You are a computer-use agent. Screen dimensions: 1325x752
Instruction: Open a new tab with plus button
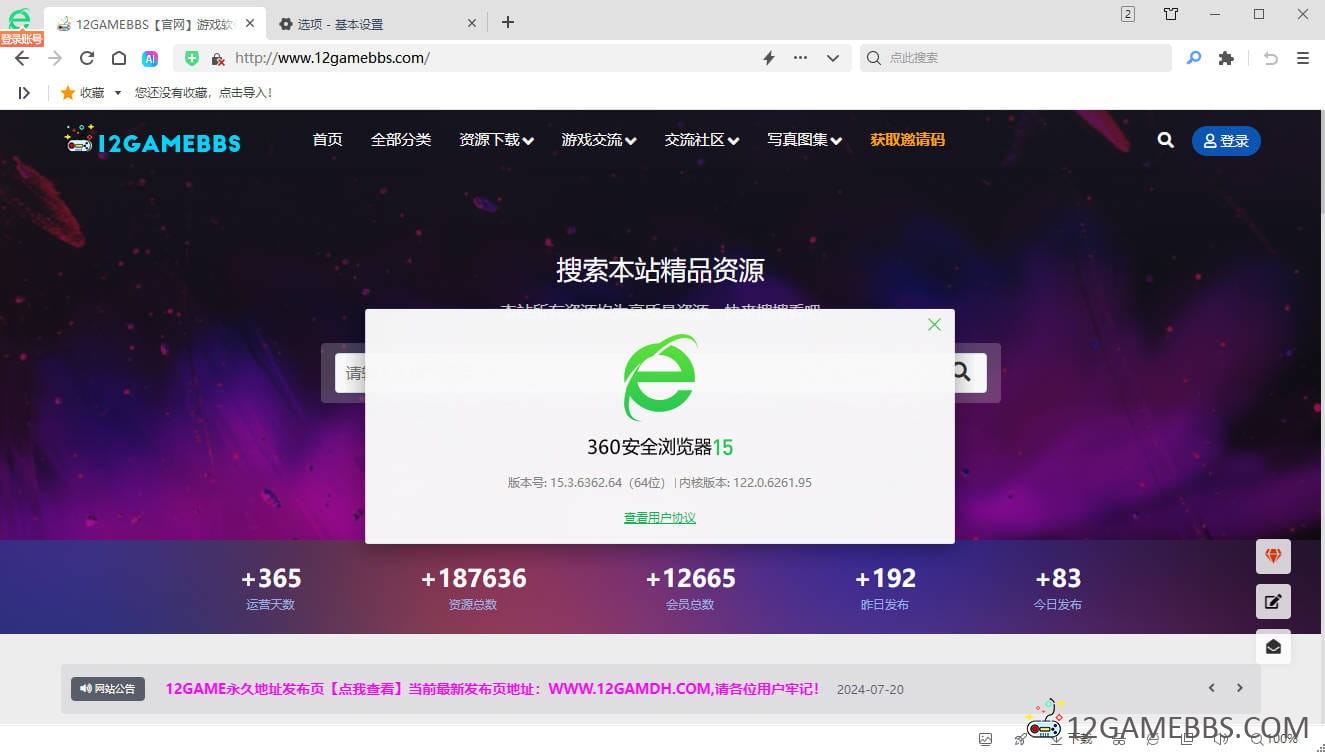508,22
